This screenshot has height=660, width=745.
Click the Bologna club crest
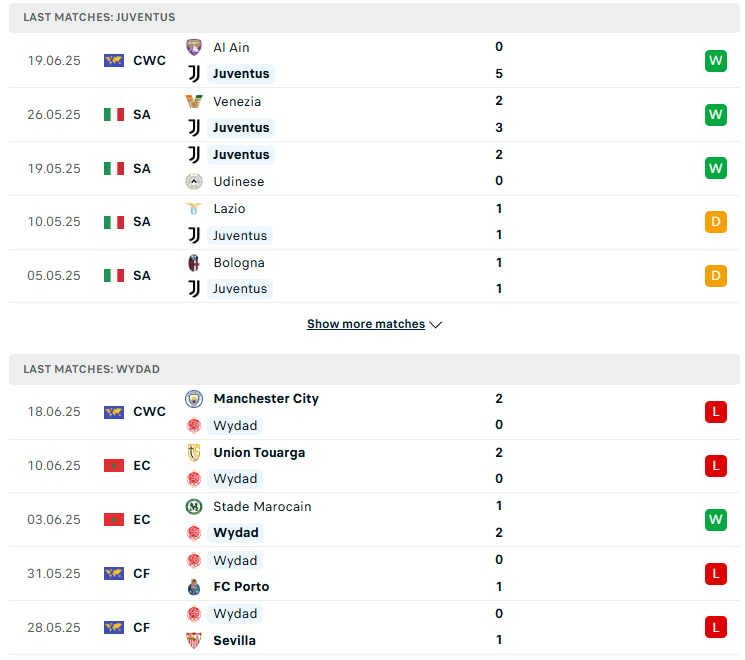(x=193, y=263)
